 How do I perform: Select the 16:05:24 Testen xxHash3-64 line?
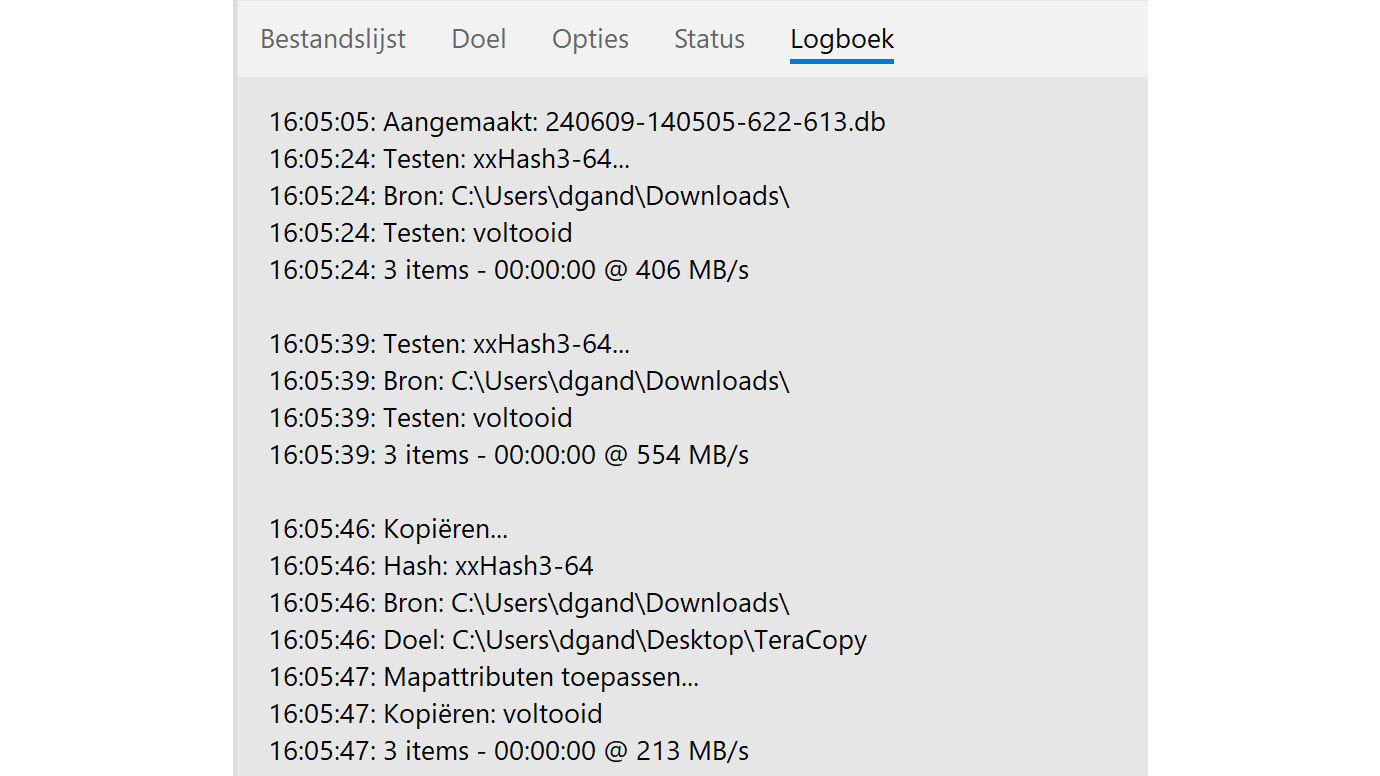point(449,159)
